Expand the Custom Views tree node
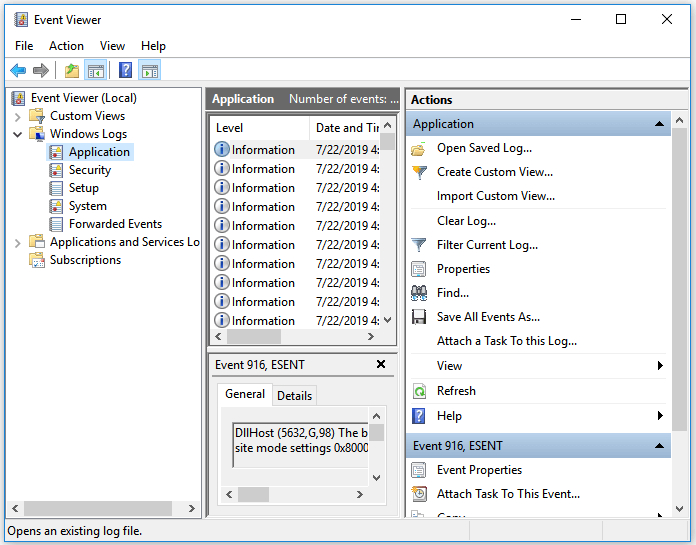 (x=17, y=116)
